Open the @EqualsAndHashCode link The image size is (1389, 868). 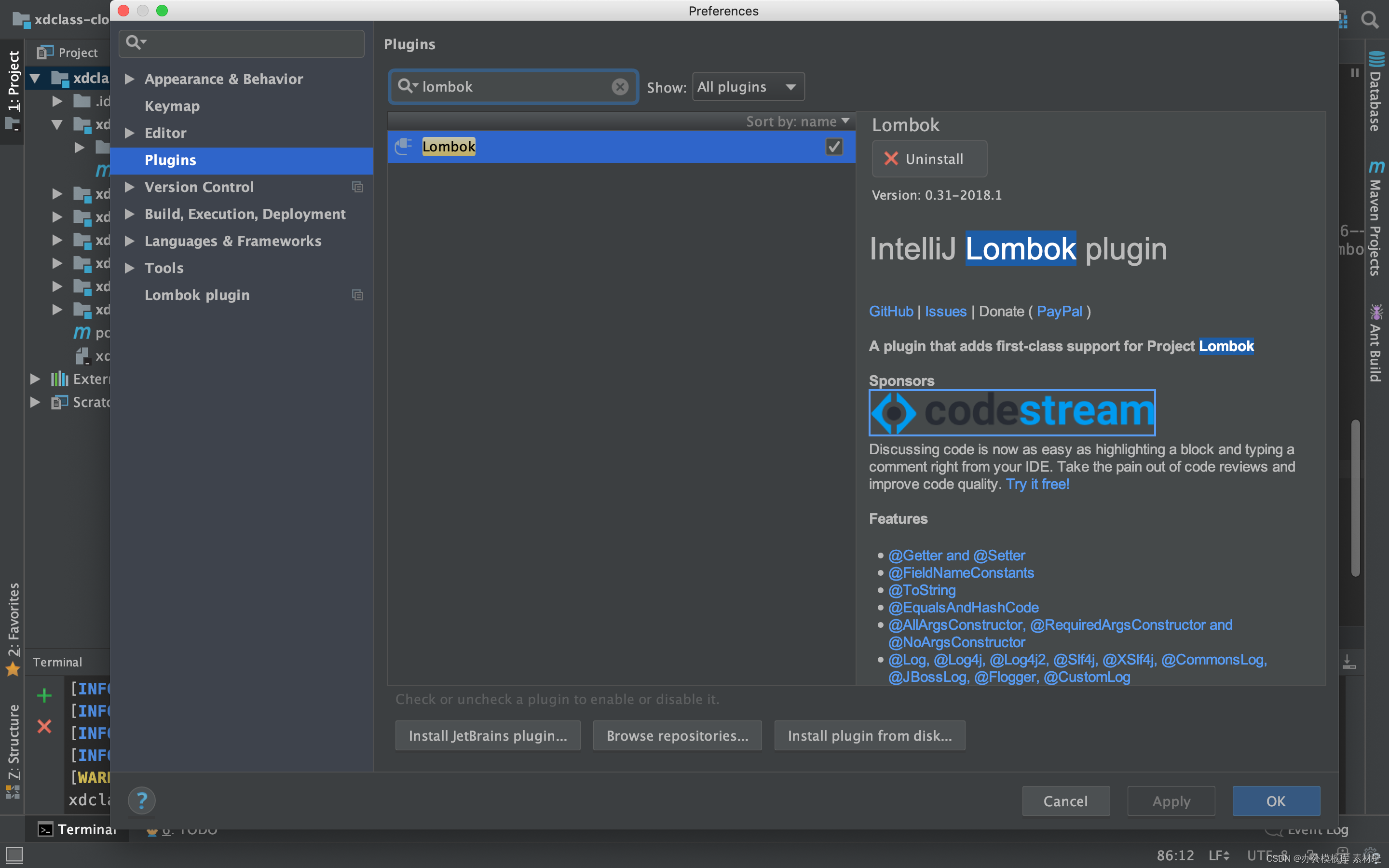click(963, 607)
